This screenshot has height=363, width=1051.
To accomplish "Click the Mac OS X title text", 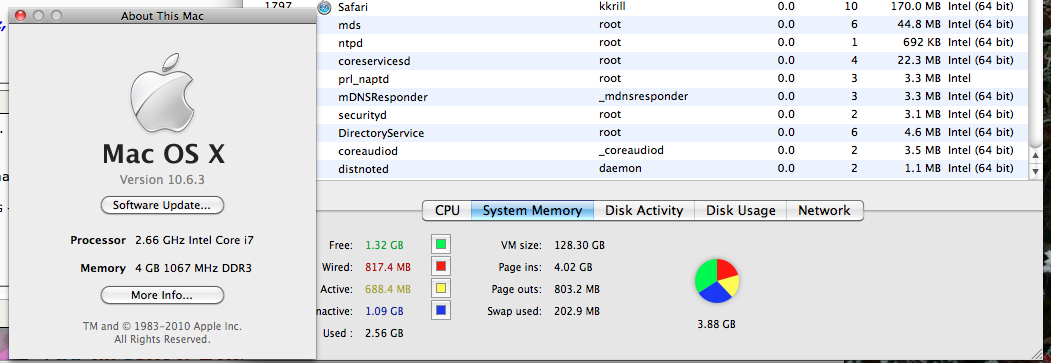I will pos(163,154).
